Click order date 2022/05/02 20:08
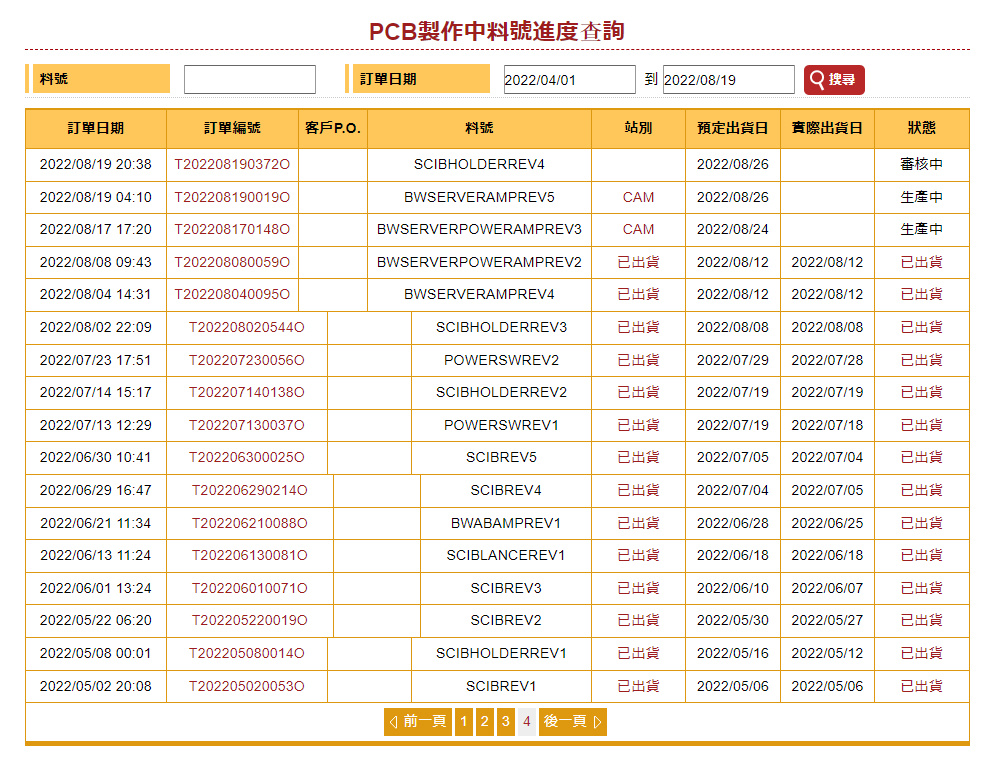This screenshot has width=989, height=761. tap(96, 686)
